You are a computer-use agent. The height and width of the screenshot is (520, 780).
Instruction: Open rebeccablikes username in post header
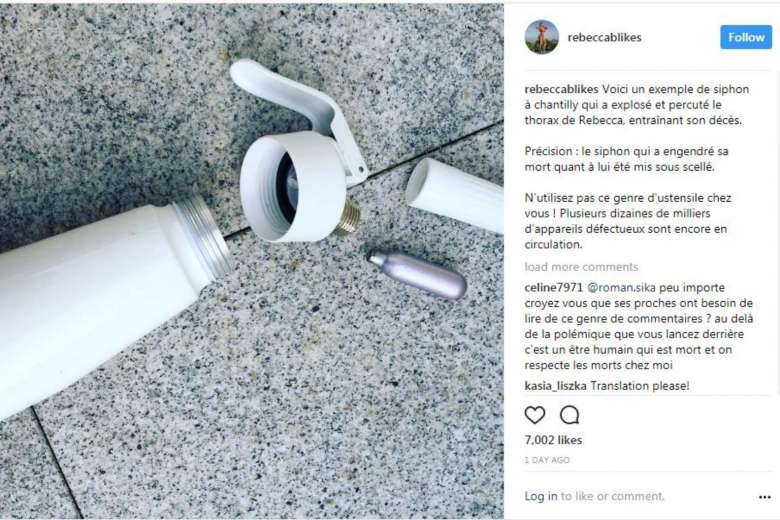click(x=604, y=37)
